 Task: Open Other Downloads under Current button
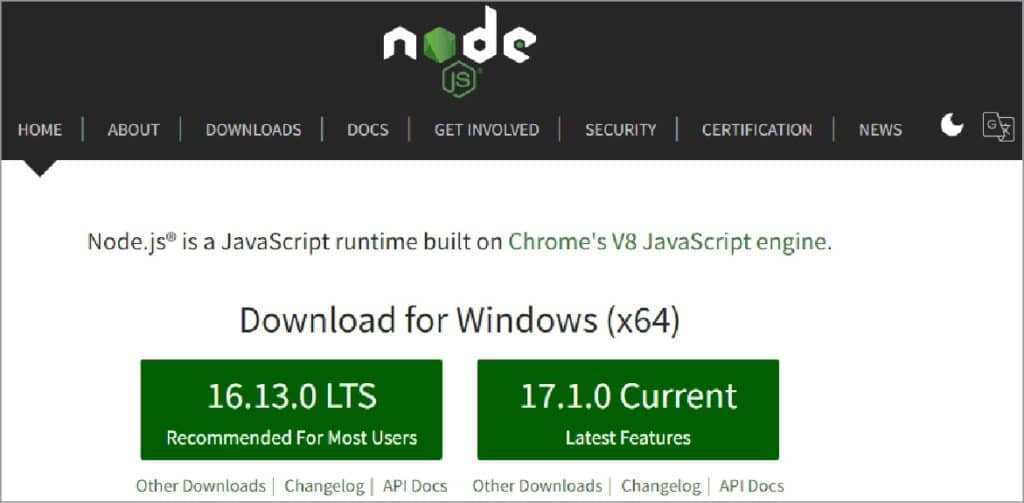click(537, 486)
